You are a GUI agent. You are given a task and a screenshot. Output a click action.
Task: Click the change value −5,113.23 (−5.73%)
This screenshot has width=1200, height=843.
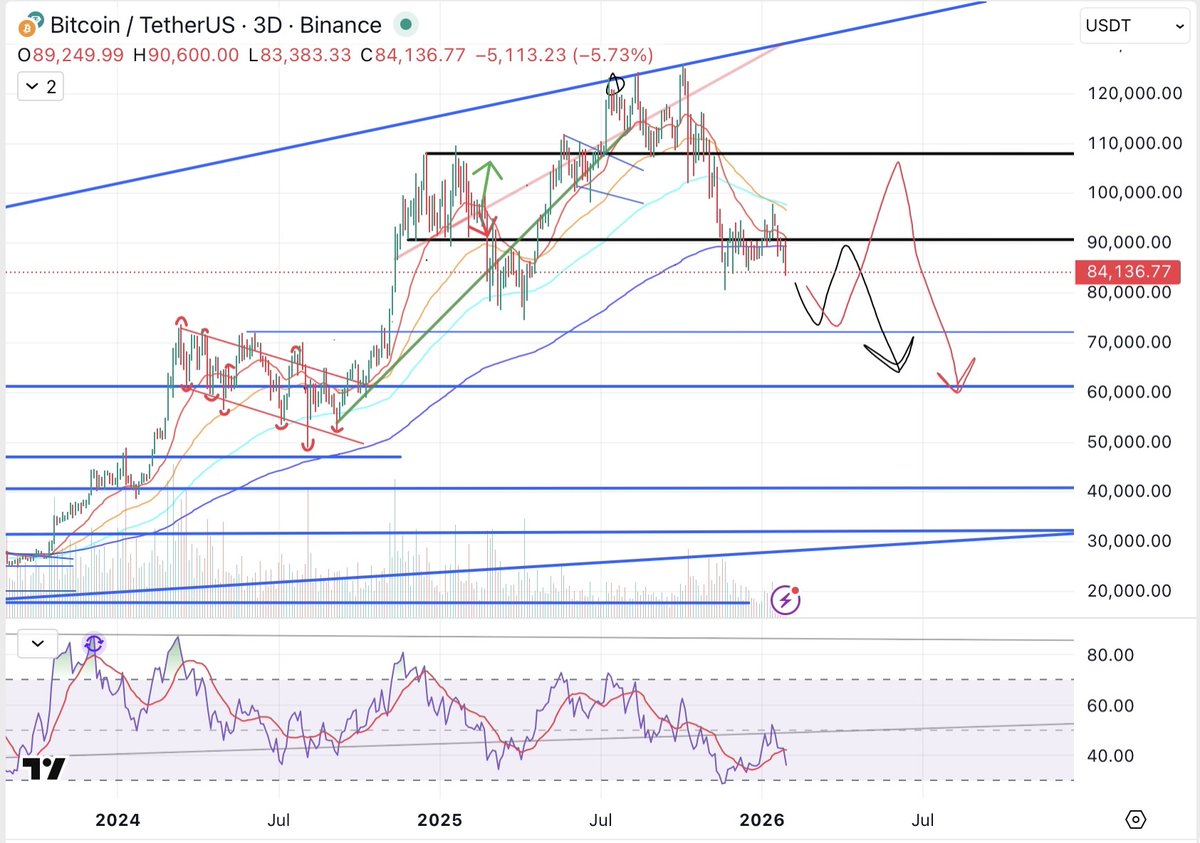pyautogui.click(x=563, y=55)
